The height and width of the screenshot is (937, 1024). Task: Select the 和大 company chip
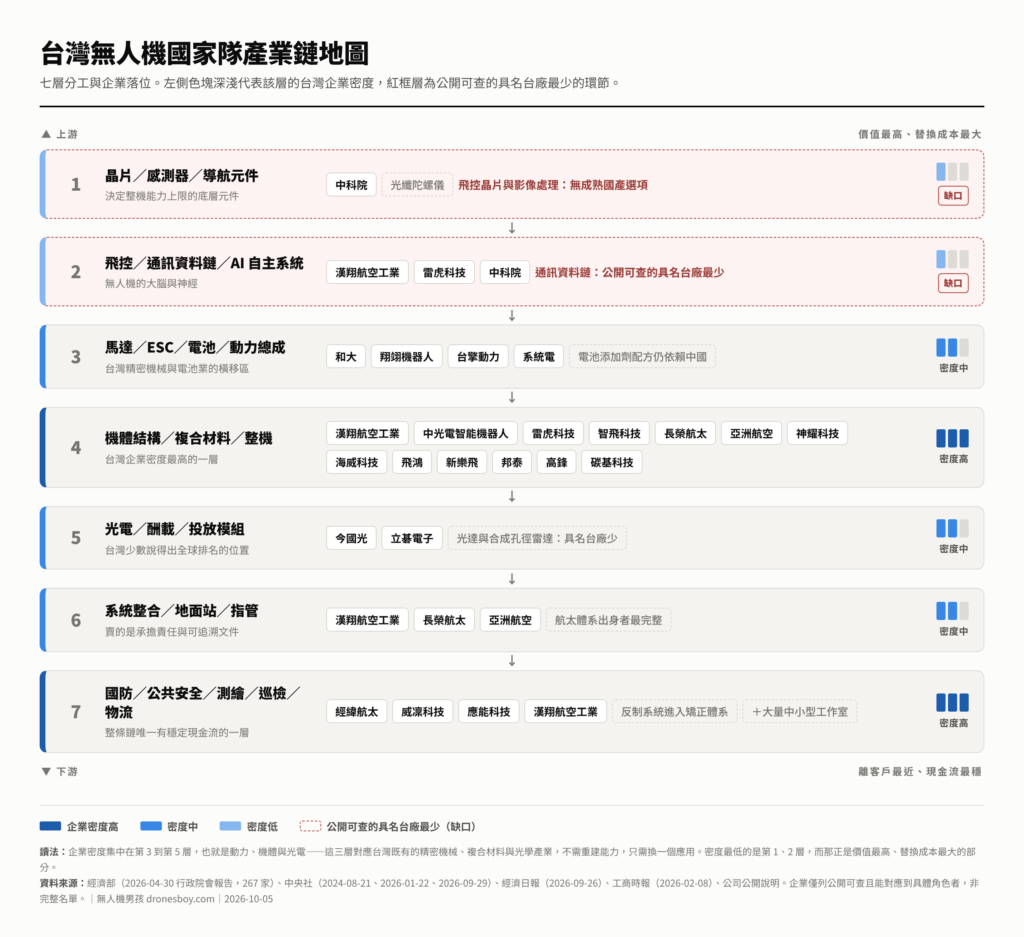click(x=345, y=357)
